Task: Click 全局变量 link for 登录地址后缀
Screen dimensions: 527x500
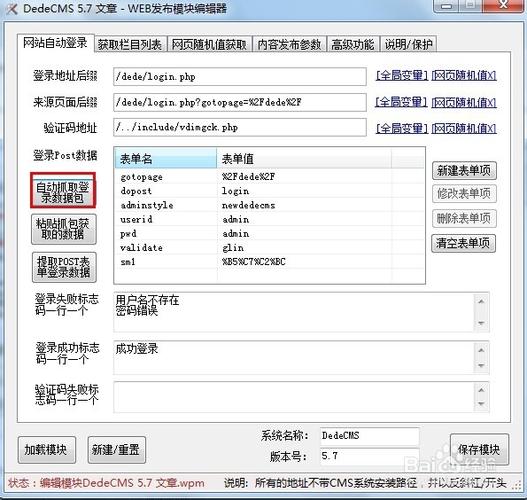Action: [402, 75]
